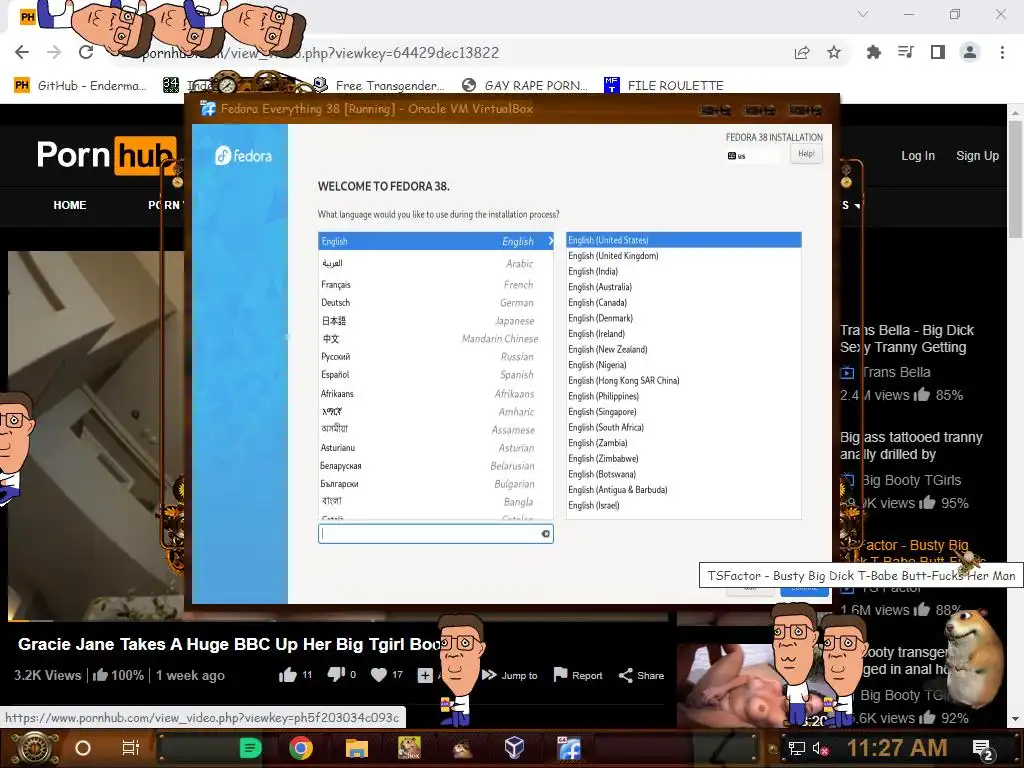The width and height of the screenshot is (1024, 768).
Task: Select Español (Spanish) language
Action: (436, 375)
